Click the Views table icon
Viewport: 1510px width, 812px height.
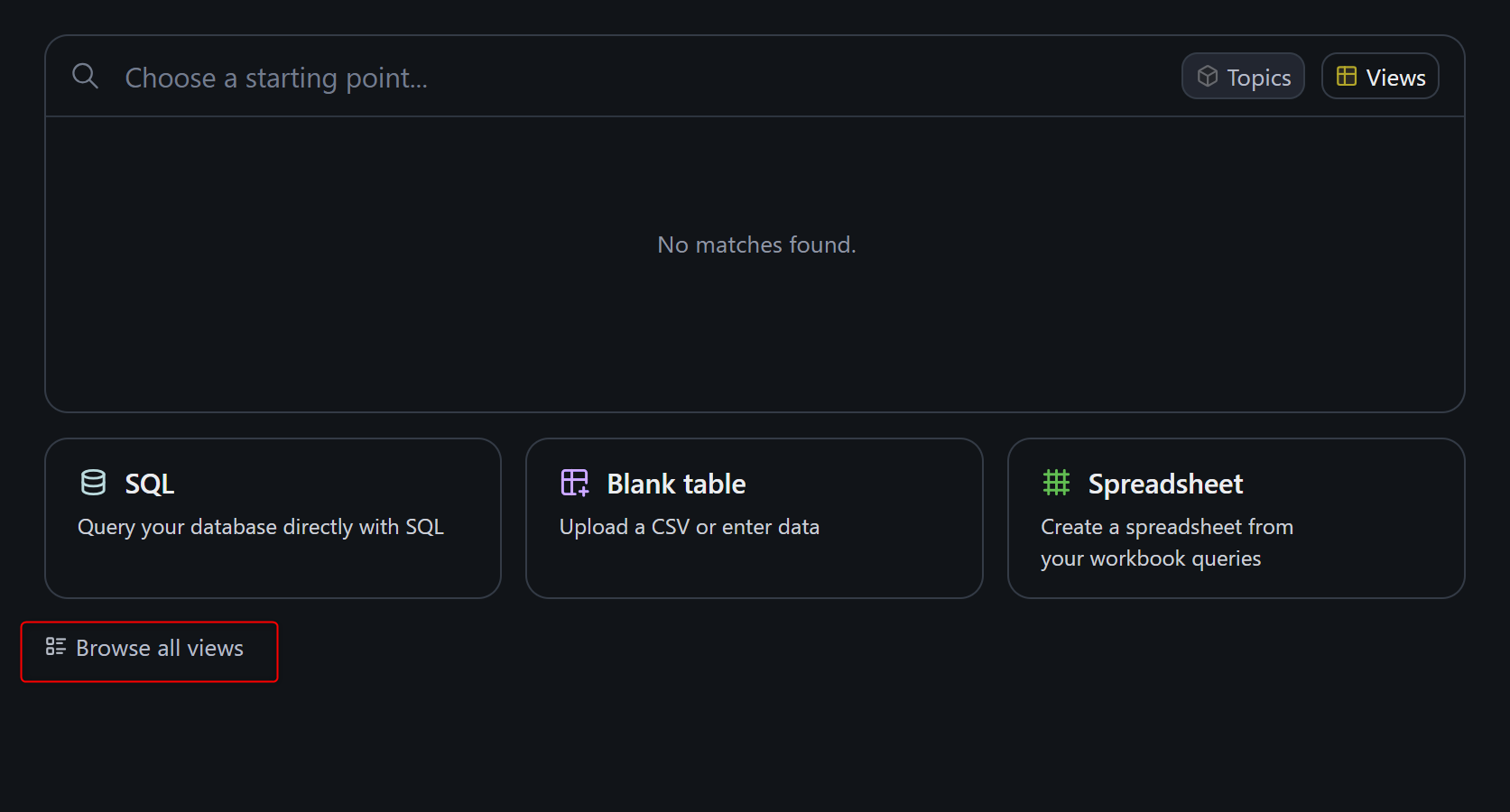(1346, 77)
